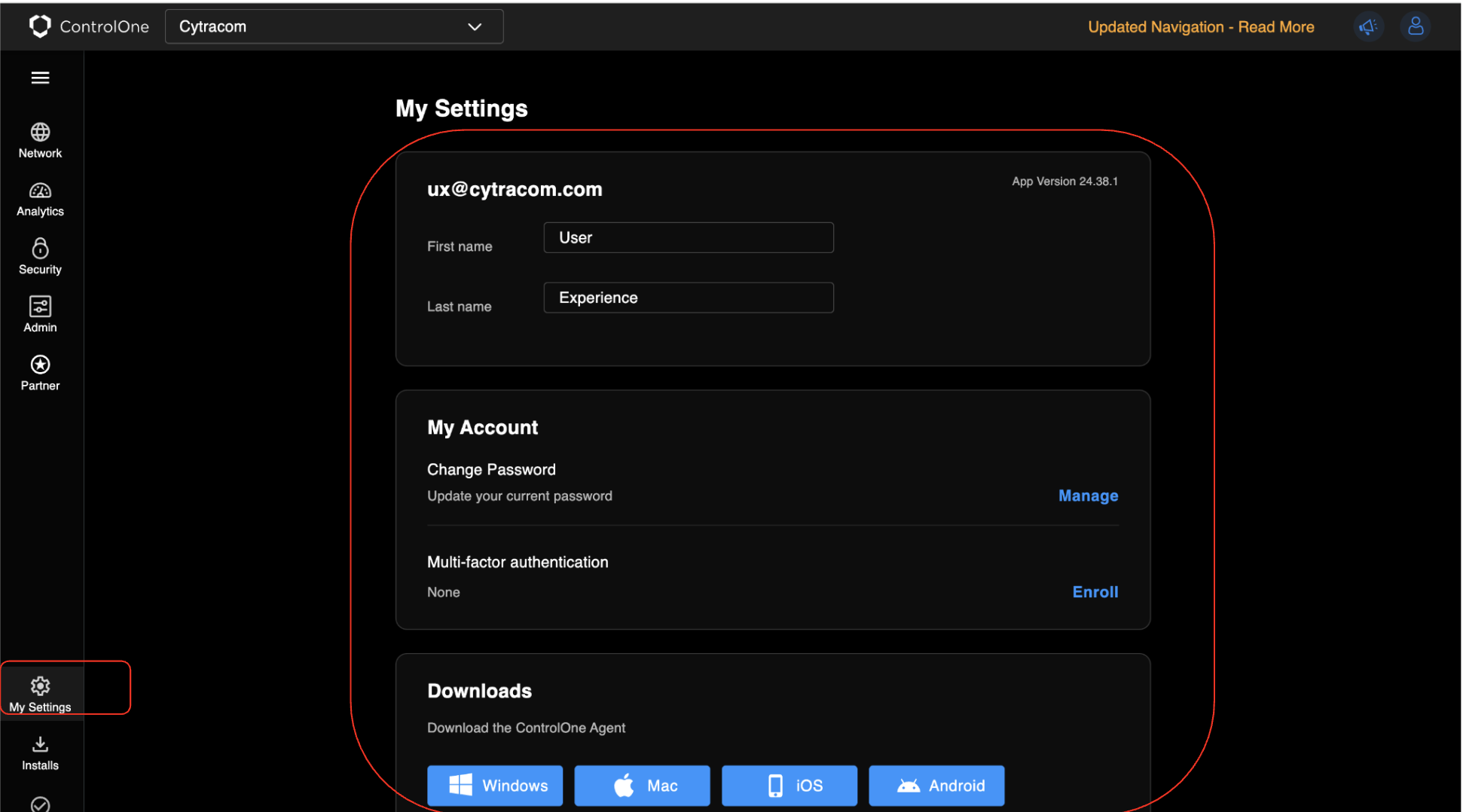Click the Last name input field

coord(688,298)
